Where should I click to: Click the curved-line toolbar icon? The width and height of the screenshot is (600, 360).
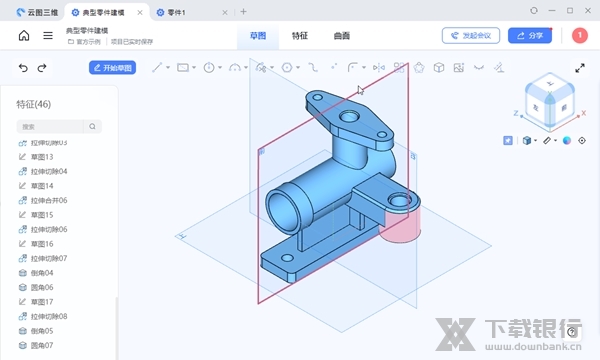tap(479, 68)
